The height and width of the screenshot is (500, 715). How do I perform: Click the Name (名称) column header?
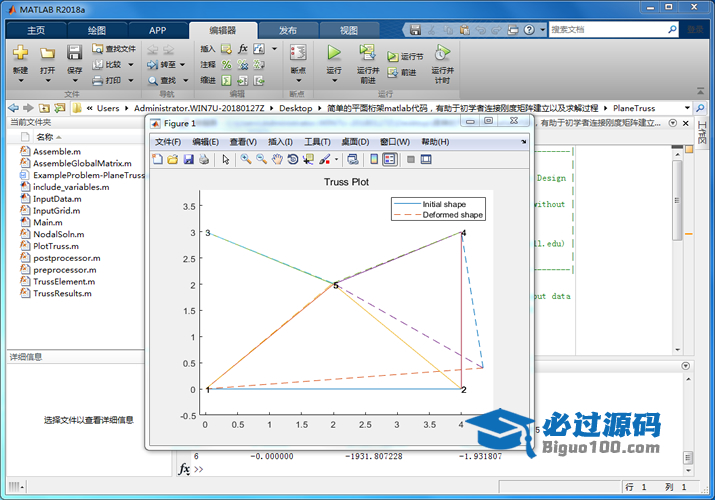click(x=45, y=137)
